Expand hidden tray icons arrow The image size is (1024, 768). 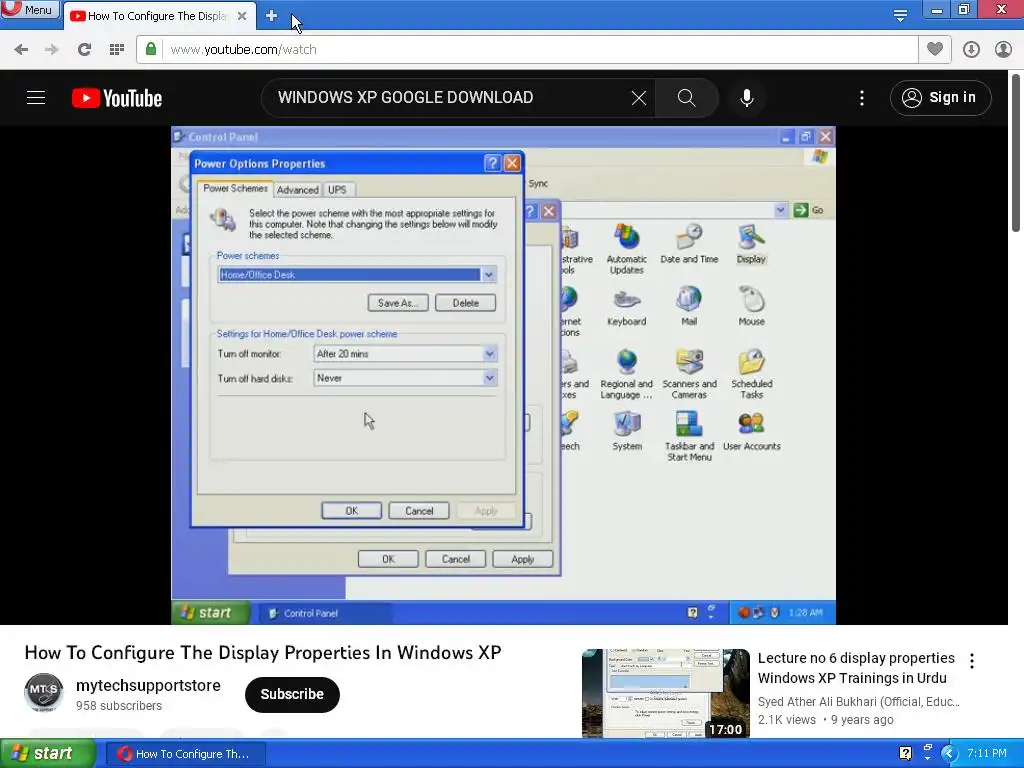[949, 754]
